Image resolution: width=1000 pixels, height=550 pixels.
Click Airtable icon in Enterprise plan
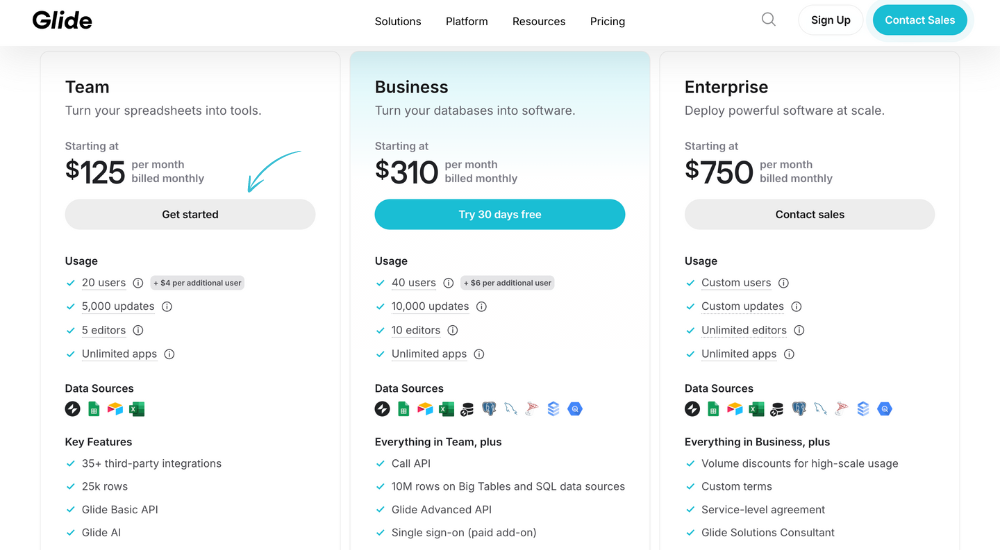(x=735, y=409)
